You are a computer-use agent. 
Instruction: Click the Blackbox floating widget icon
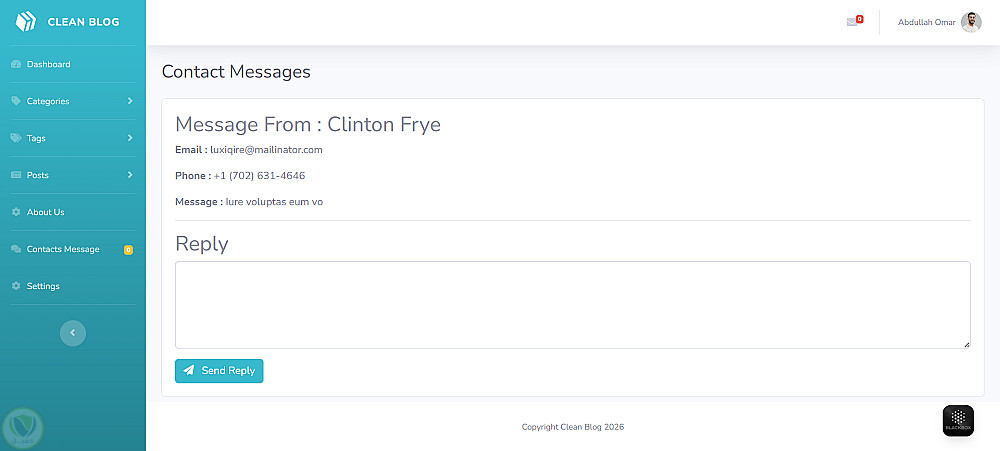click(x=958, y=420)
